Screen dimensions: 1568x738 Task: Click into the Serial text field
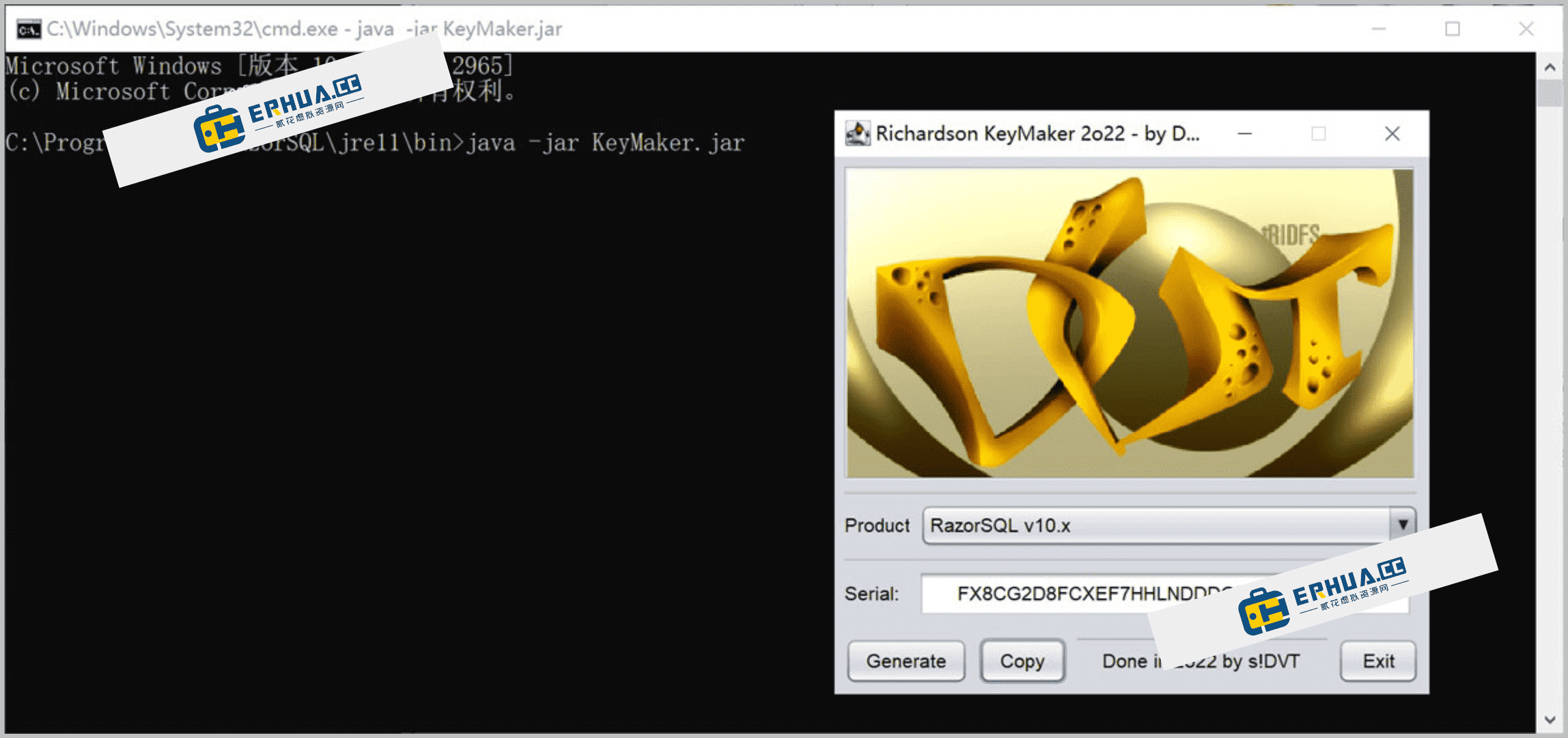point(1164,593)
